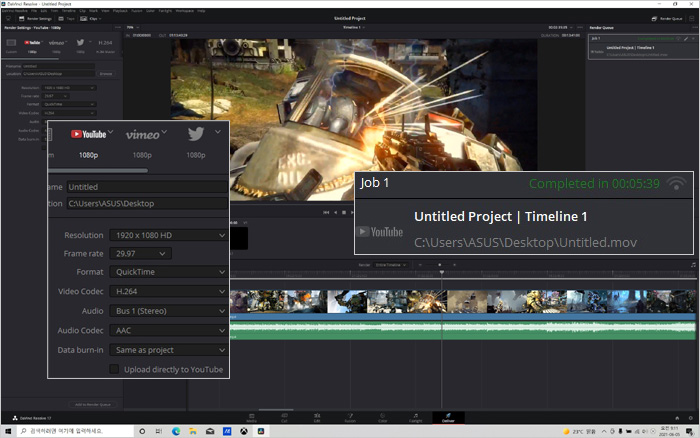The image size is (700, 438).
Task: Open the Render Entire Timeline range dropdown
Action: tap(391, 265)
